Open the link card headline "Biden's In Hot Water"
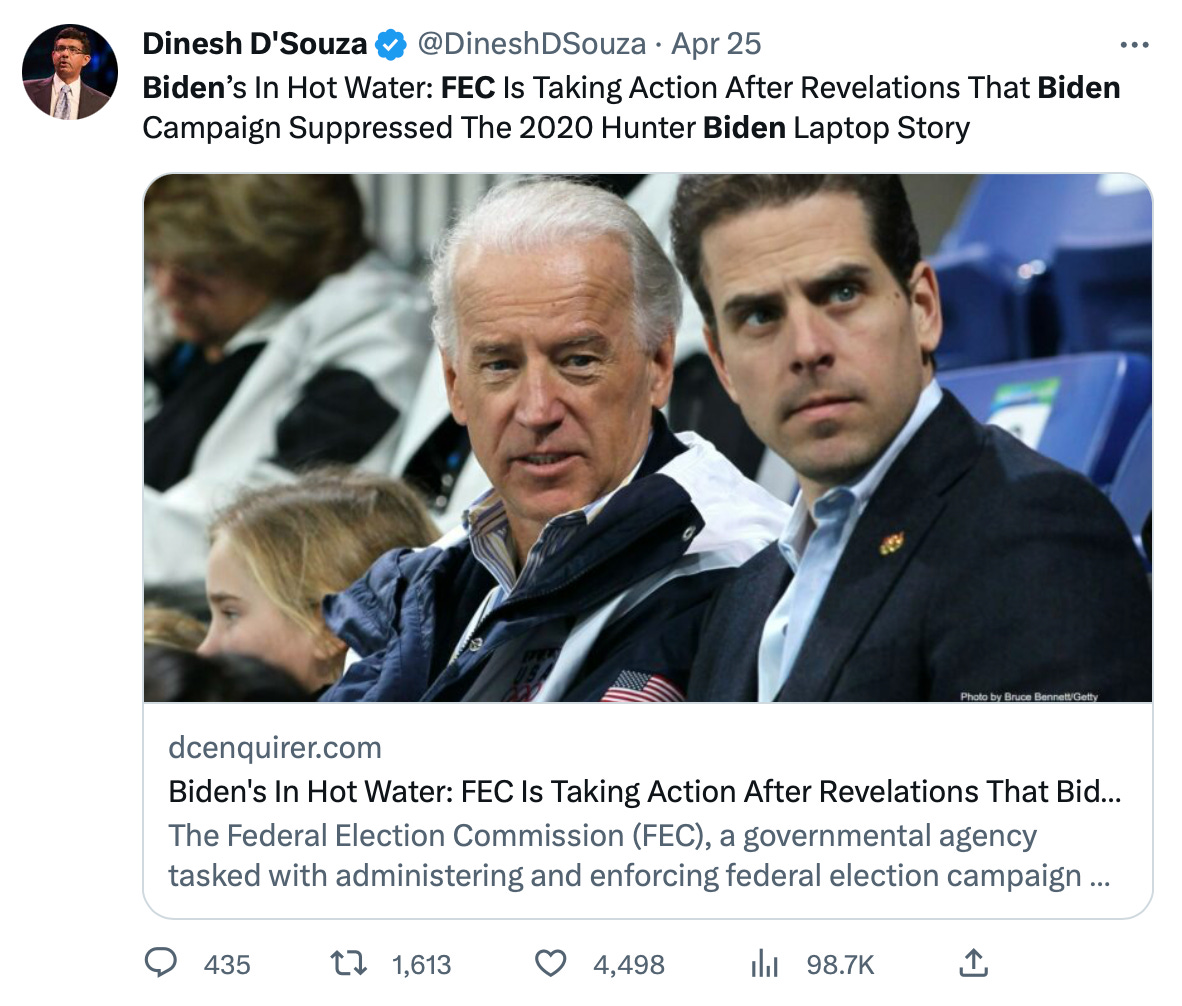The image size is (1182, 1006). (644, 791)
